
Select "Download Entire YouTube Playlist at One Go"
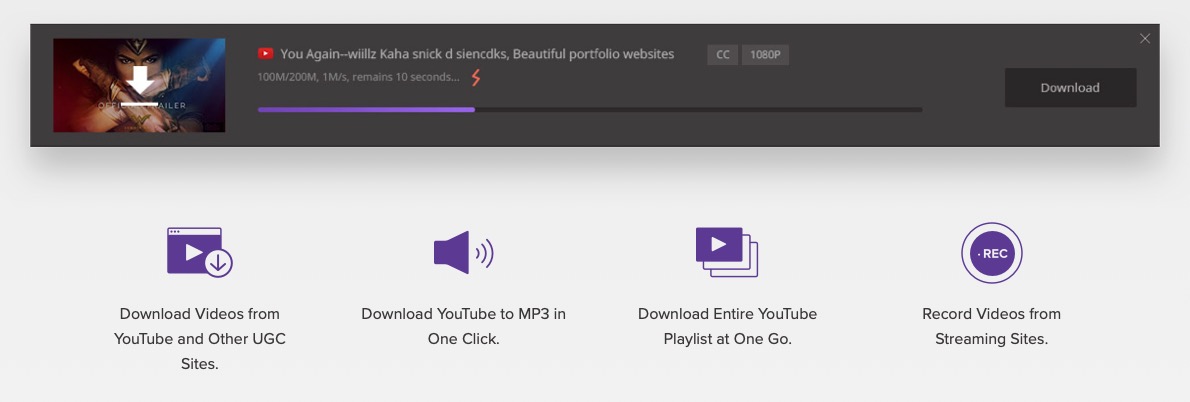(727, 326)
